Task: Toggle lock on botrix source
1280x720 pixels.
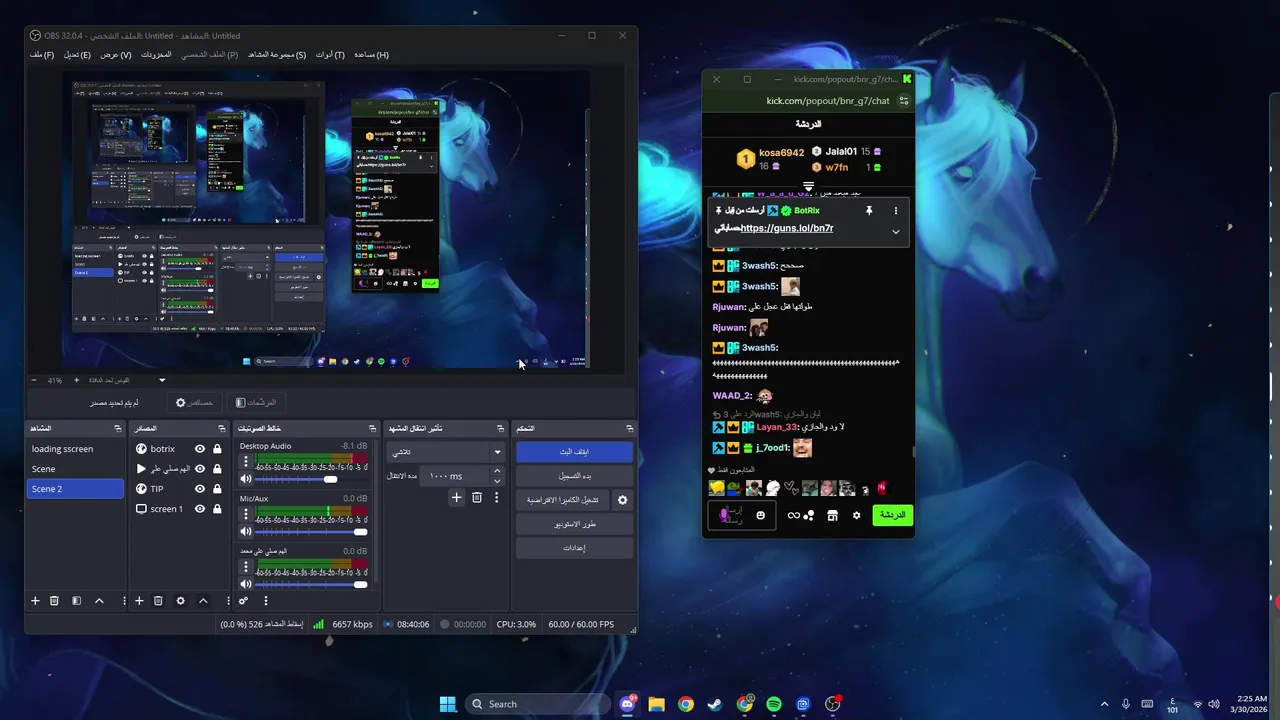Action: (x=217, y=449)
